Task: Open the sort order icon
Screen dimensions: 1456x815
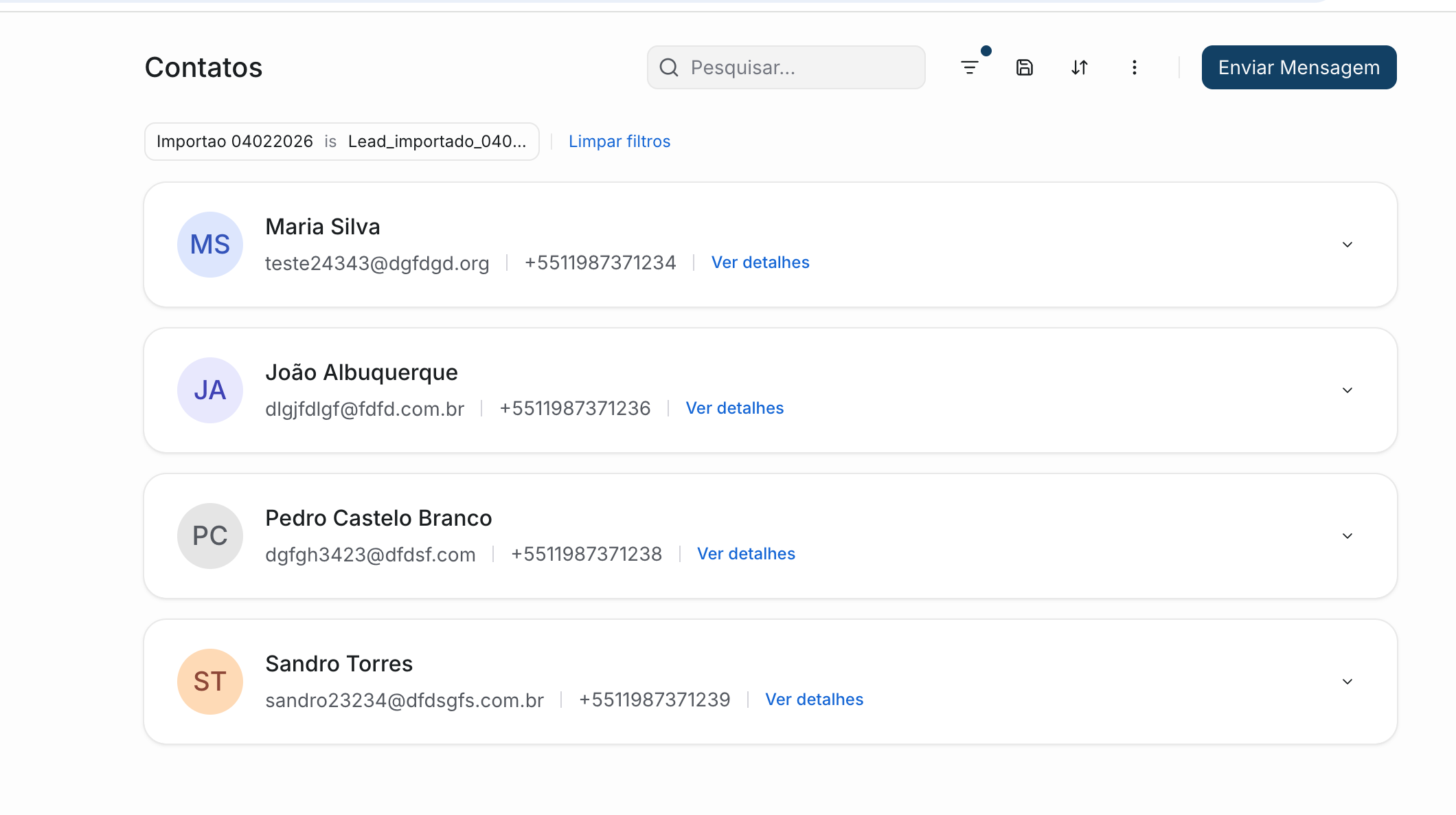Action: pos(1078,67)
